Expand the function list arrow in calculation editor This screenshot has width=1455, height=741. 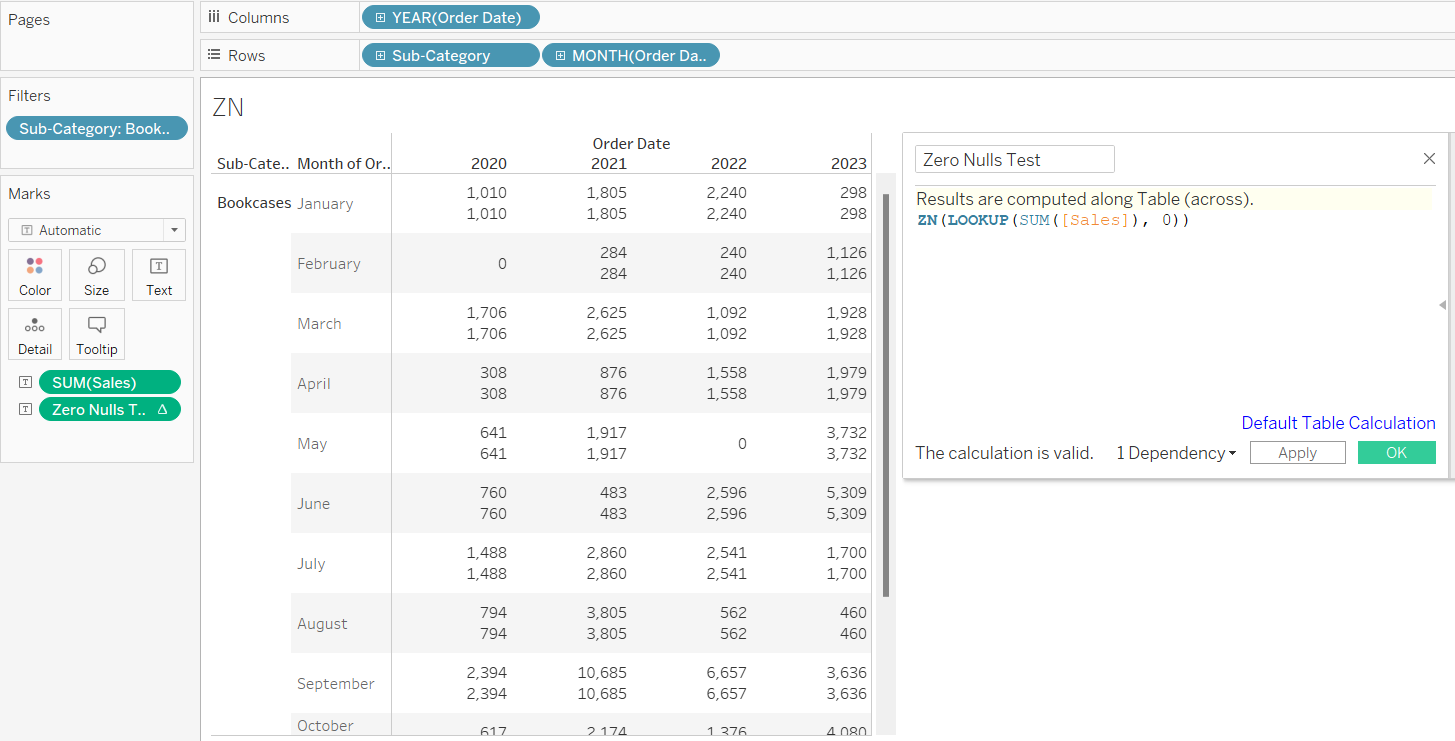(1442, 305)
